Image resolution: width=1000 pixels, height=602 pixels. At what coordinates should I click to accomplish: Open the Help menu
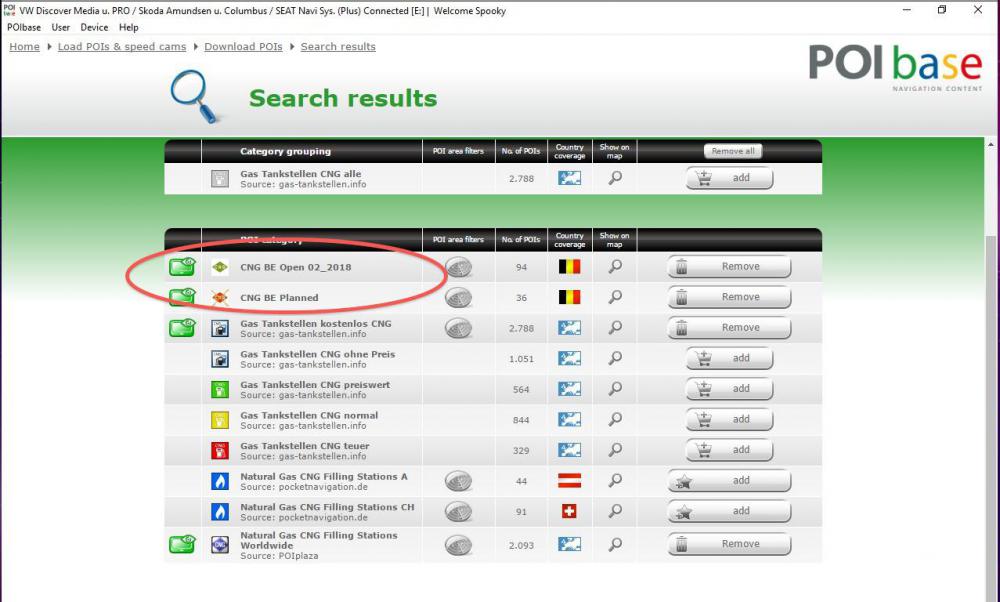(128, 27)
